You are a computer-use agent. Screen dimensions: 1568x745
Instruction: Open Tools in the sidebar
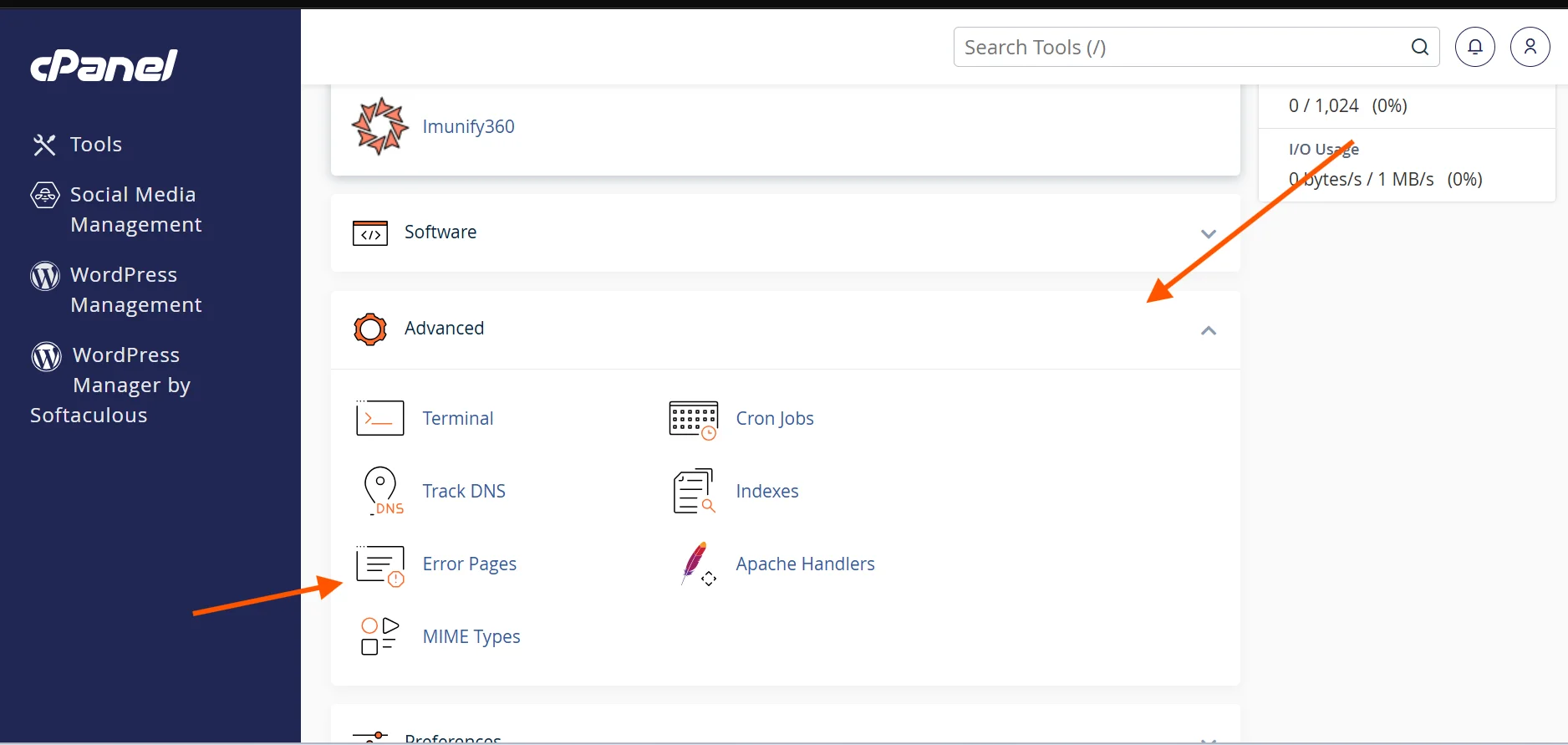(96, 145)
